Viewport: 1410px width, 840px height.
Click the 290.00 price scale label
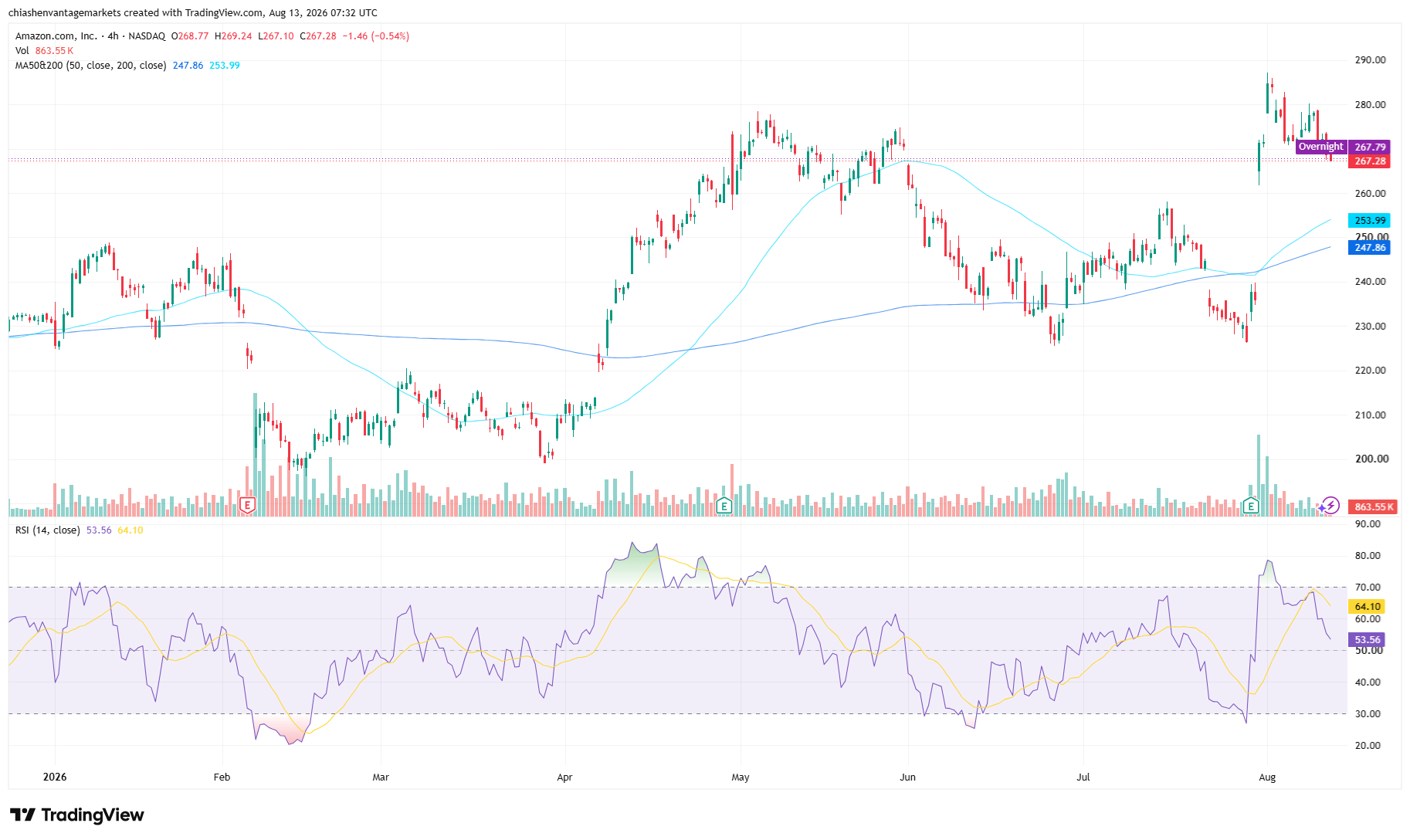tap(1371, 60)
